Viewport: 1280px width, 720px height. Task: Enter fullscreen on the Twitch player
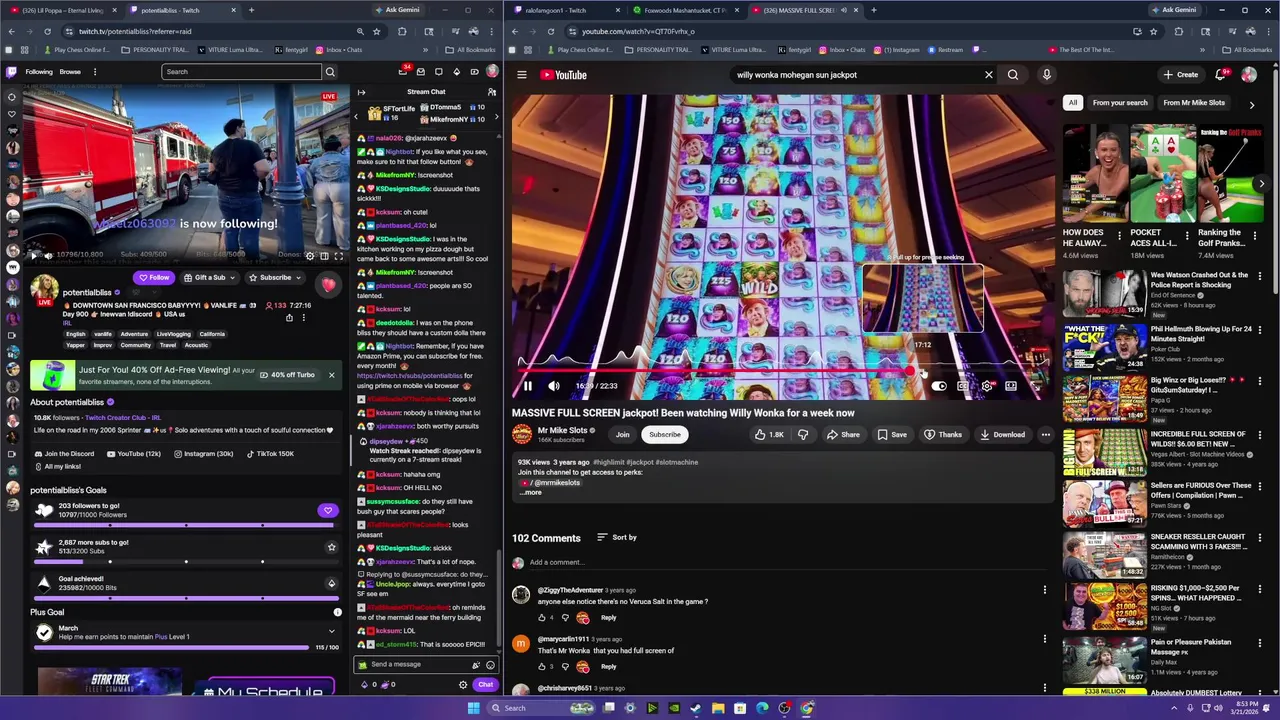tap(338, 256)
